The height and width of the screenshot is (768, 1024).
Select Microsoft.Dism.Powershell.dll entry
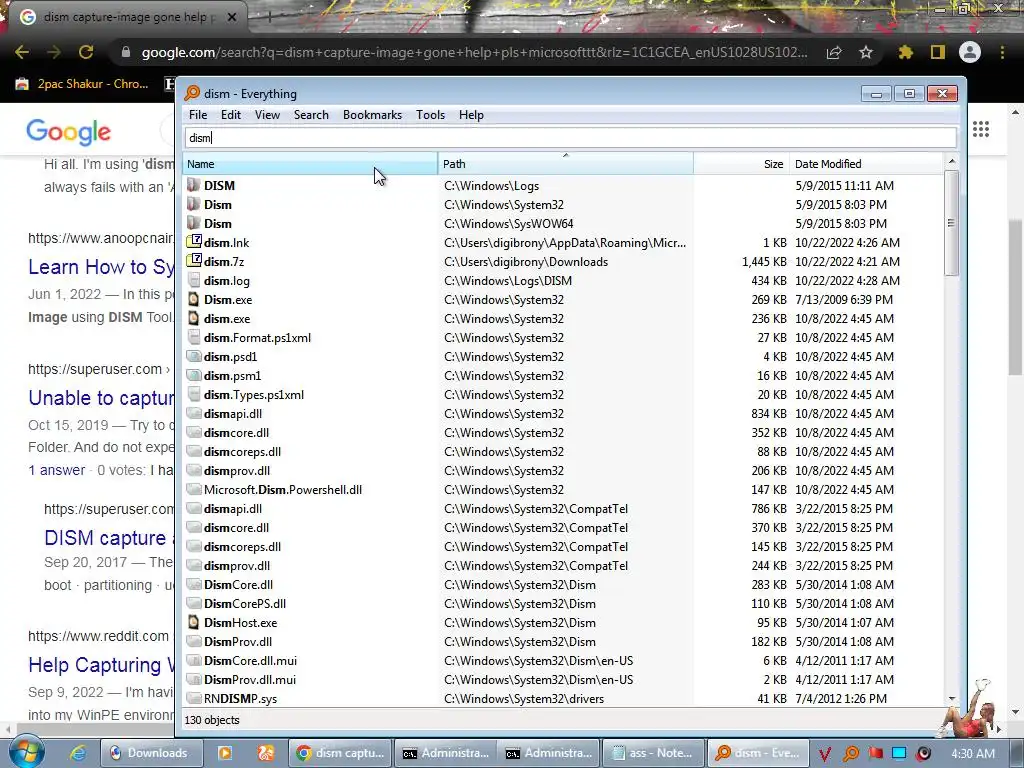pos(283,490)
